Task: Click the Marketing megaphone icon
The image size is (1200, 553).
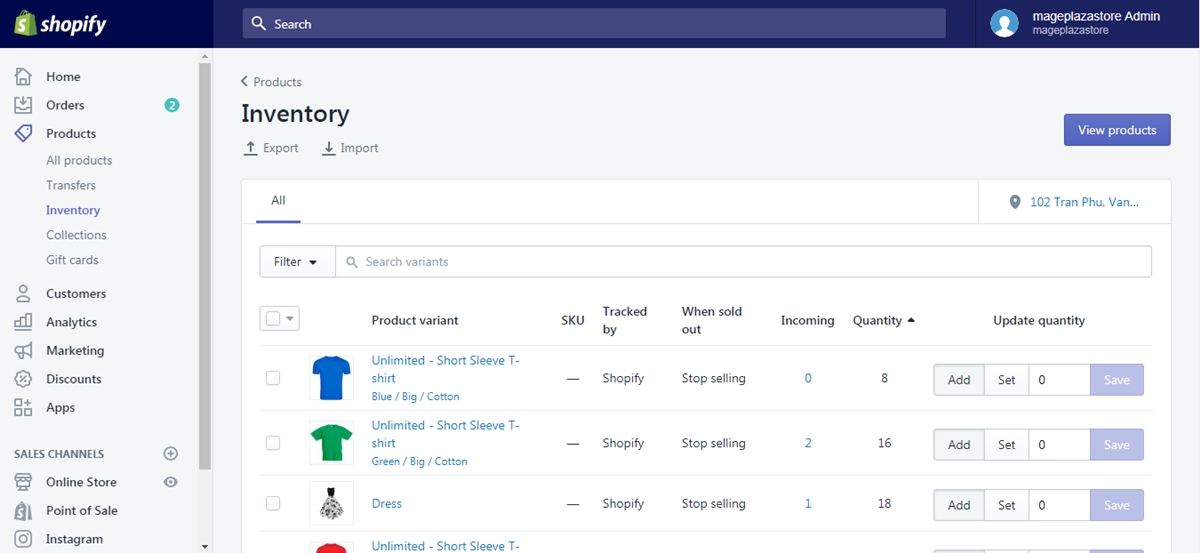Action: click(x=23, y=350)
